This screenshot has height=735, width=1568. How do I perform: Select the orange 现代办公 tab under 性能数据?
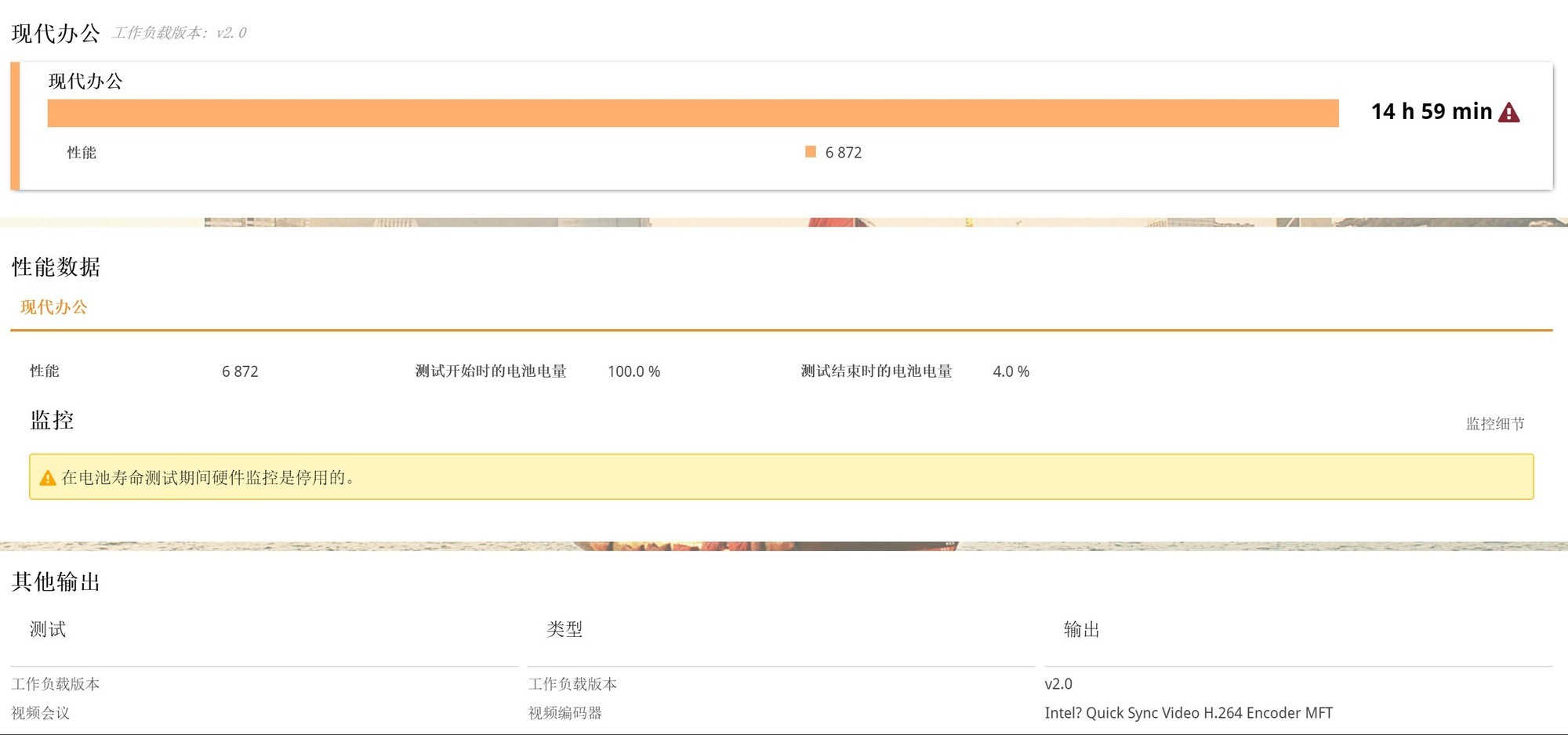click(53, 307)
